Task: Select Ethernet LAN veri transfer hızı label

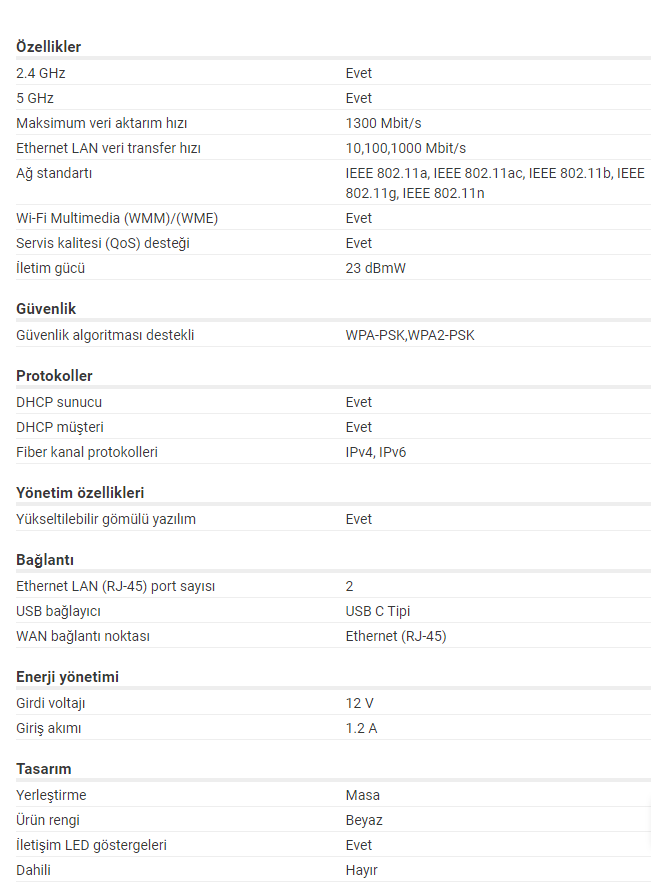Action: [x=108, y=148]
